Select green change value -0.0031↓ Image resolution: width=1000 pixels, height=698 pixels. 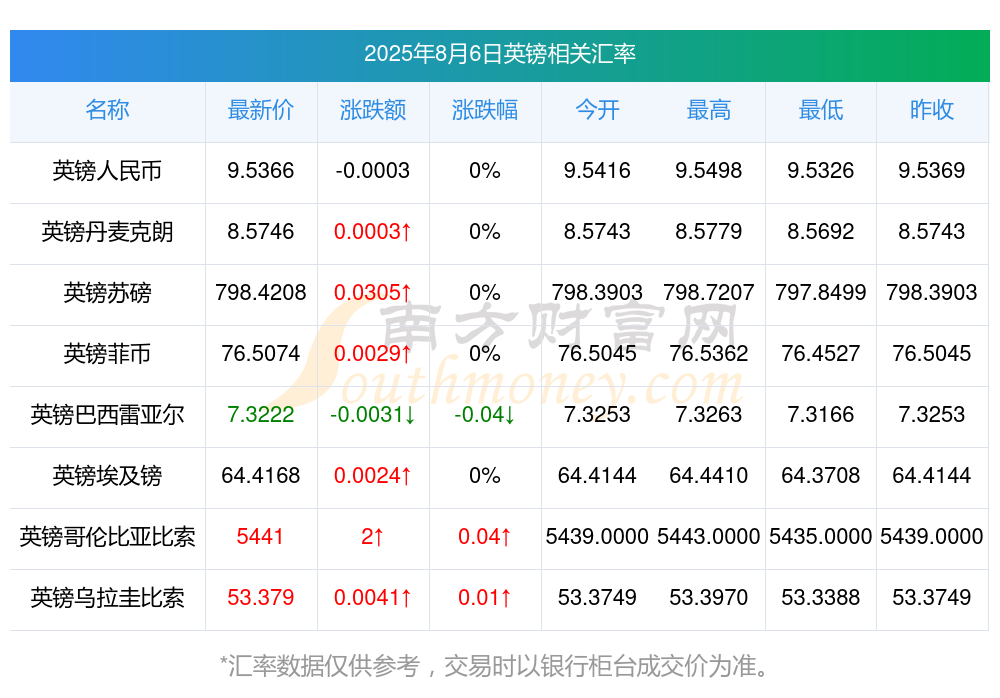(373, 415)
